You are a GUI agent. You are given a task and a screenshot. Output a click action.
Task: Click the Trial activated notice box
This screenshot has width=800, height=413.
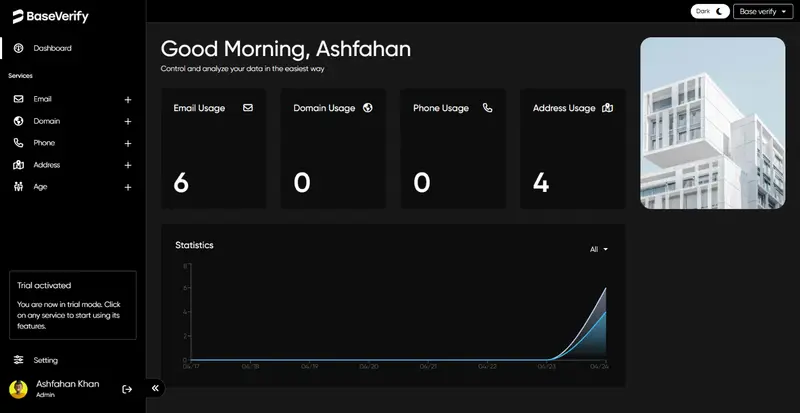(72, 305)
